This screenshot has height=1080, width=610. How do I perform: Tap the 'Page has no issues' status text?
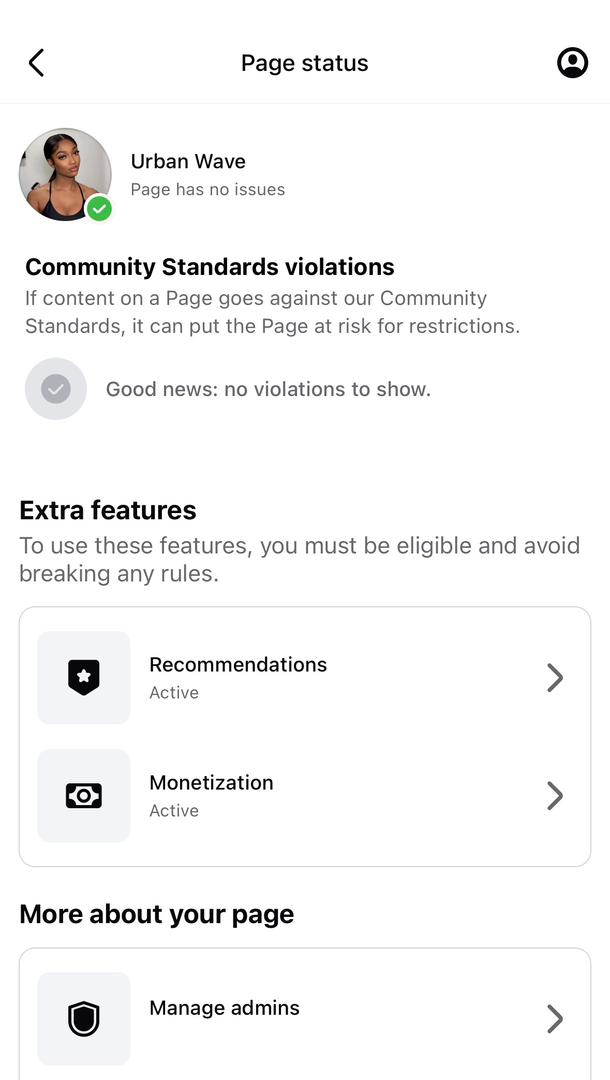pos(208,190)
